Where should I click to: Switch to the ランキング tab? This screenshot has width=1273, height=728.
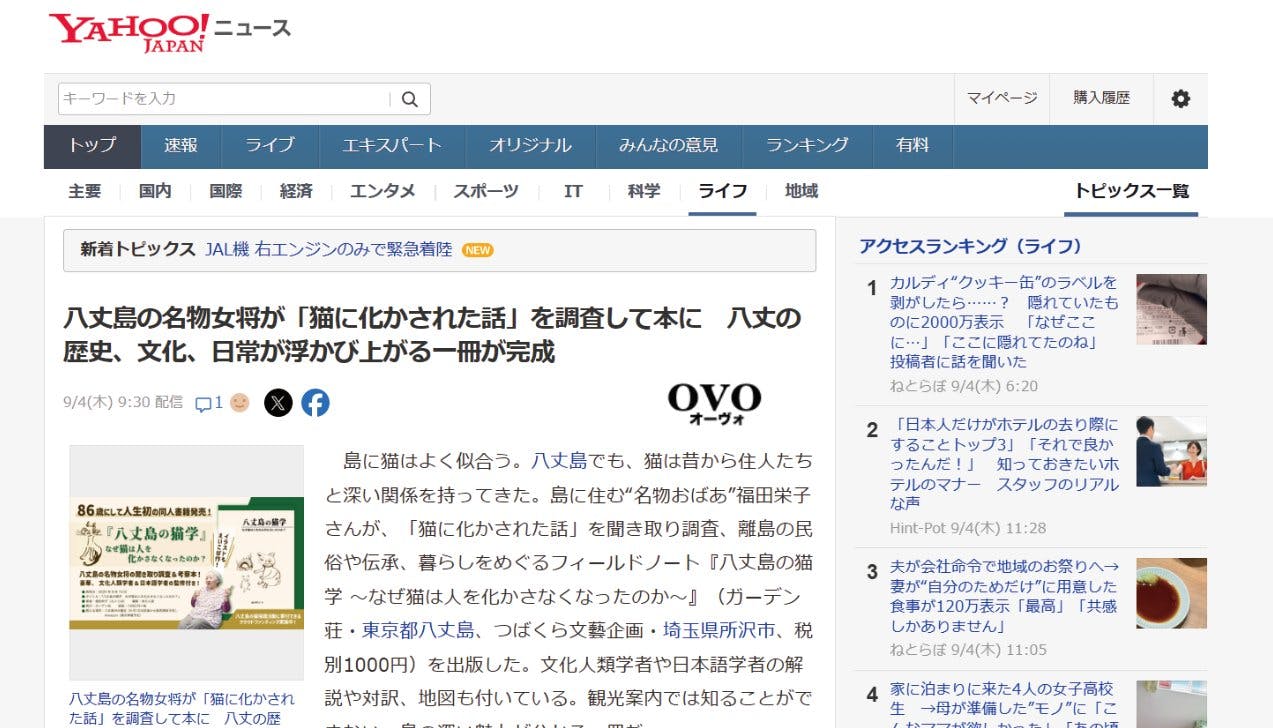coord(807,146)
